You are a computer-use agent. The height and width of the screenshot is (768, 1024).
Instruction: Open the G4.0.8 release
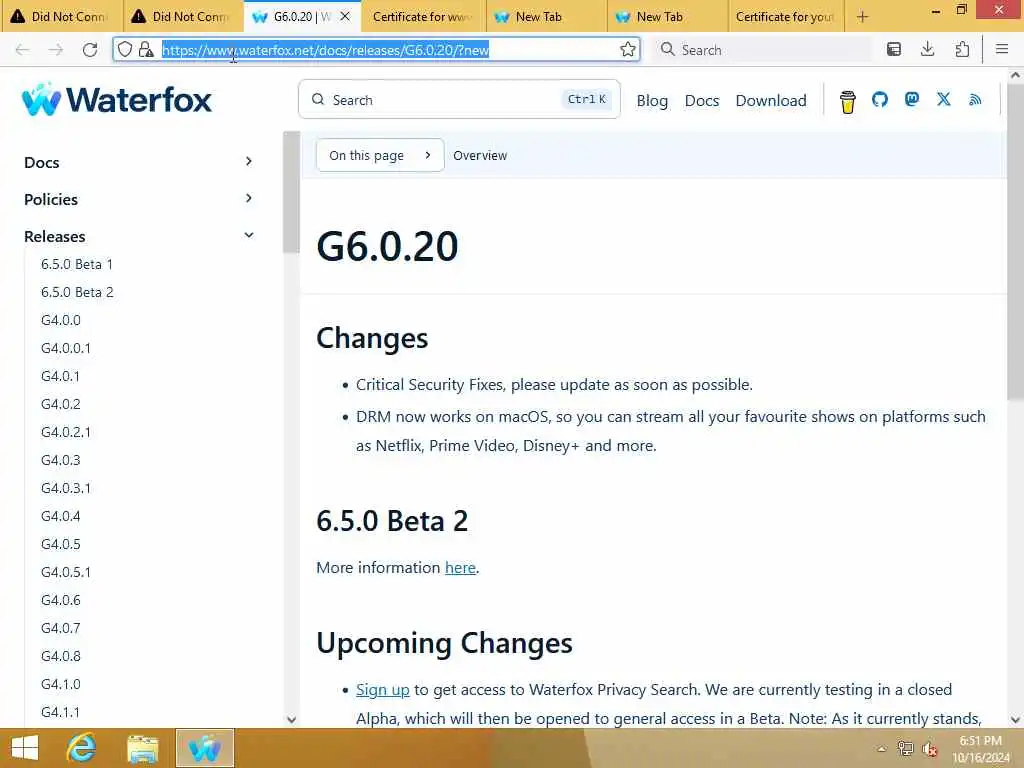click(61, 656)
